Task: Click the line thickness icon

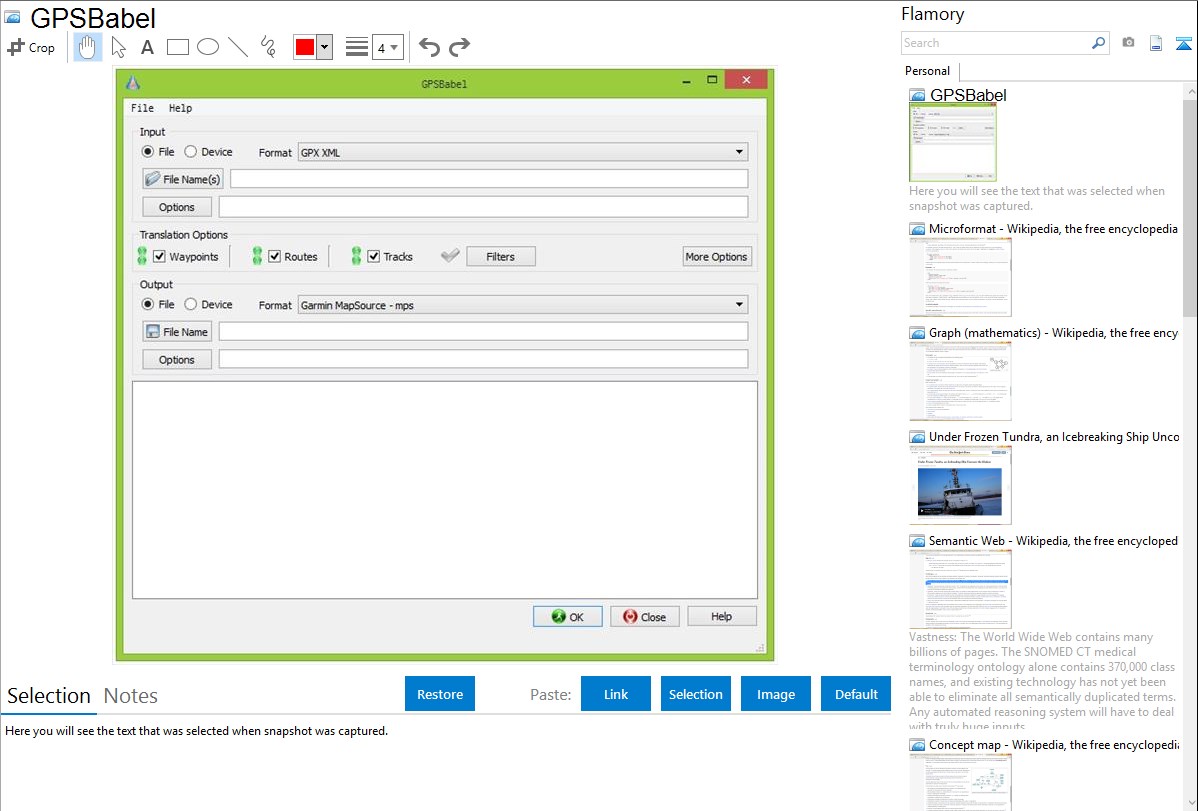Action: point(356,47)
